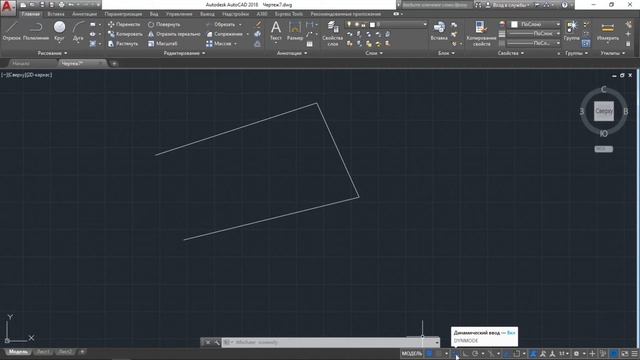This screenshot has height=360, width=640.
Task: Open status bar customization menu
Action: coord(634,353)
